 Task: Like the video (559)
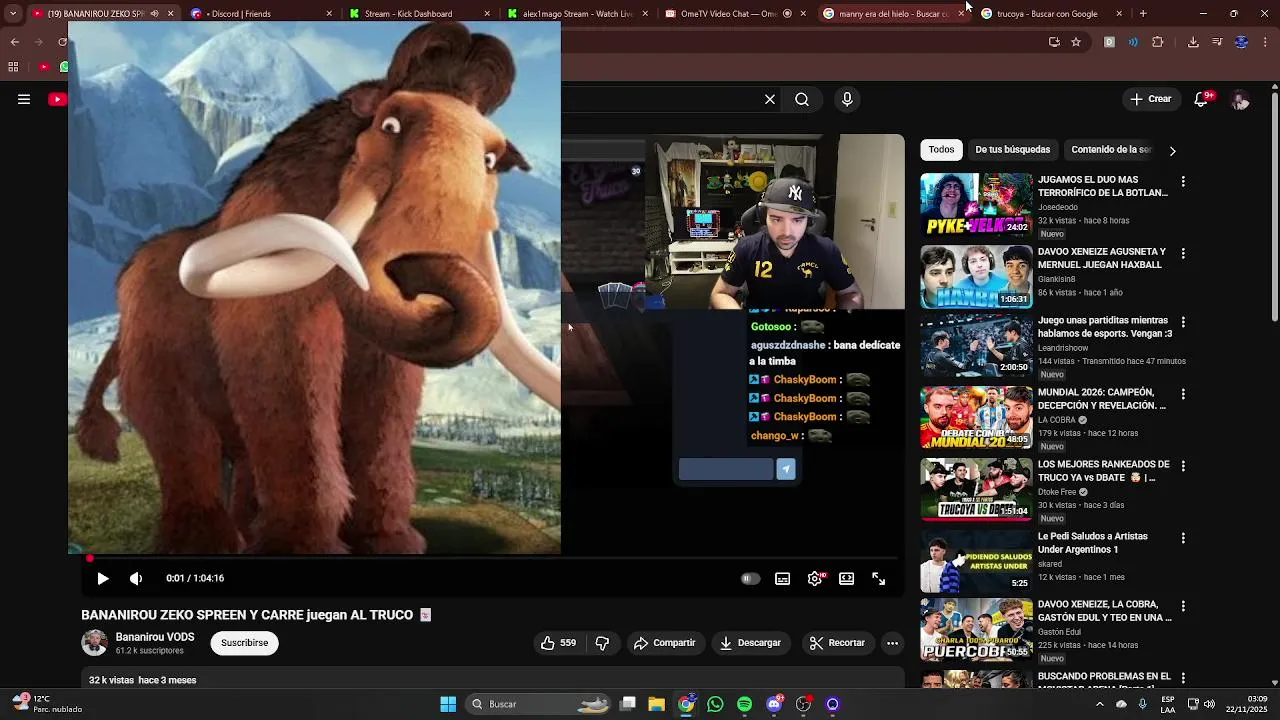tap(558, 643)
